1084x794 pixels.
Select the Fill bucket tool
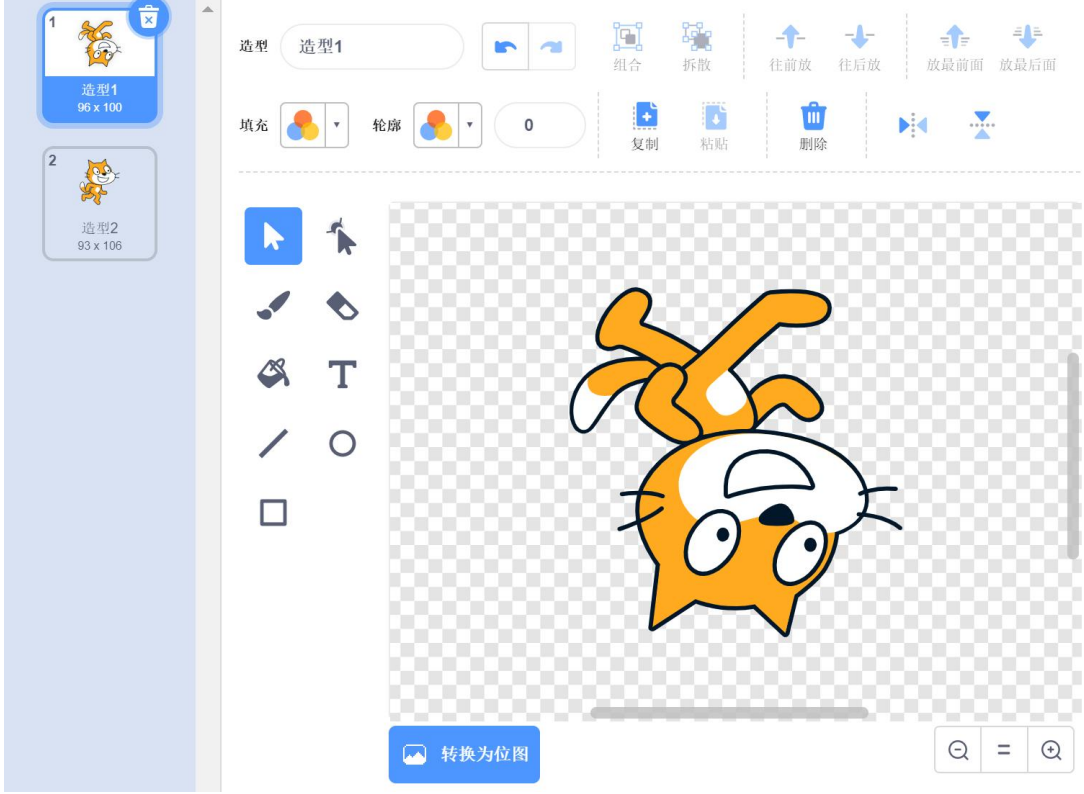point(273,375)
